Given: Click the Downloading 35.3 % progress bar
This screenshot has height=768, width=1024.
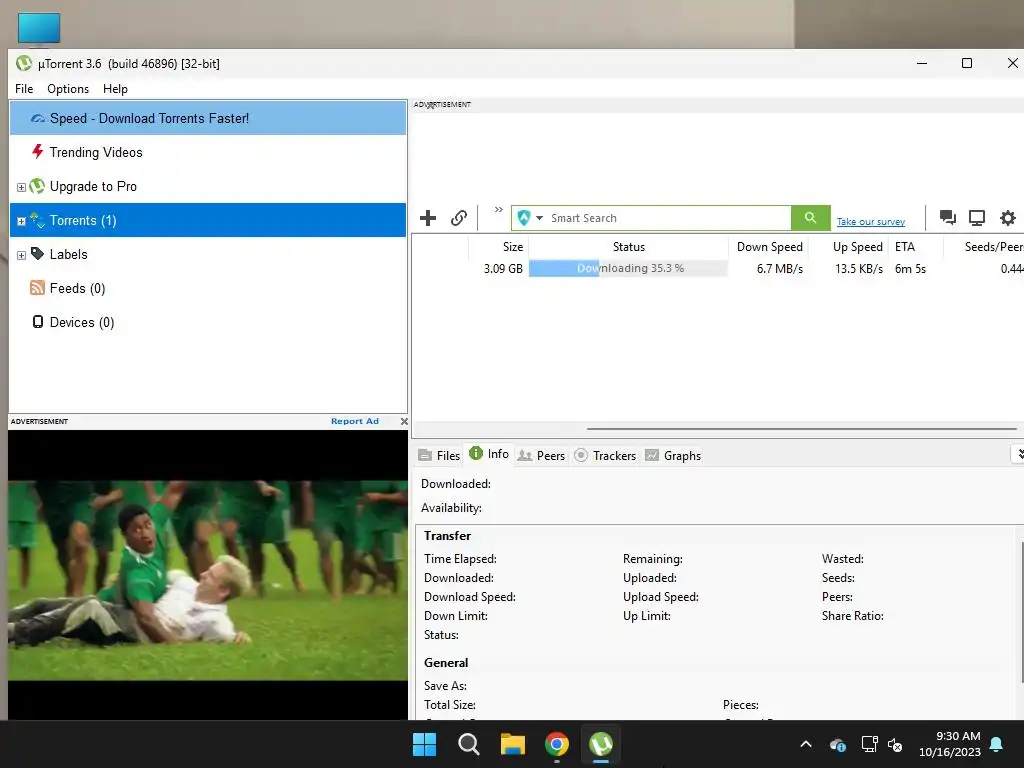Looking at the screenshot, I should point(628,268).
